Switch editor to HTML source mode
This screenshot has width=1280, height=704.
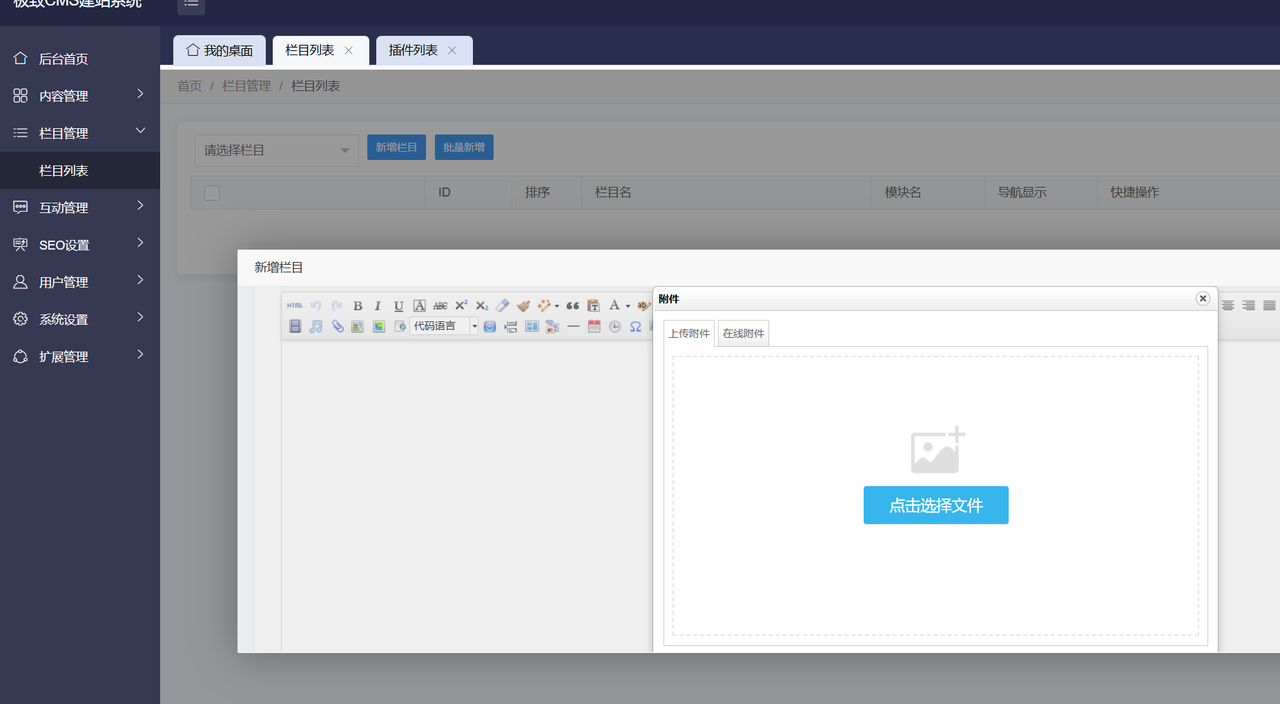(x=294, y=306)
